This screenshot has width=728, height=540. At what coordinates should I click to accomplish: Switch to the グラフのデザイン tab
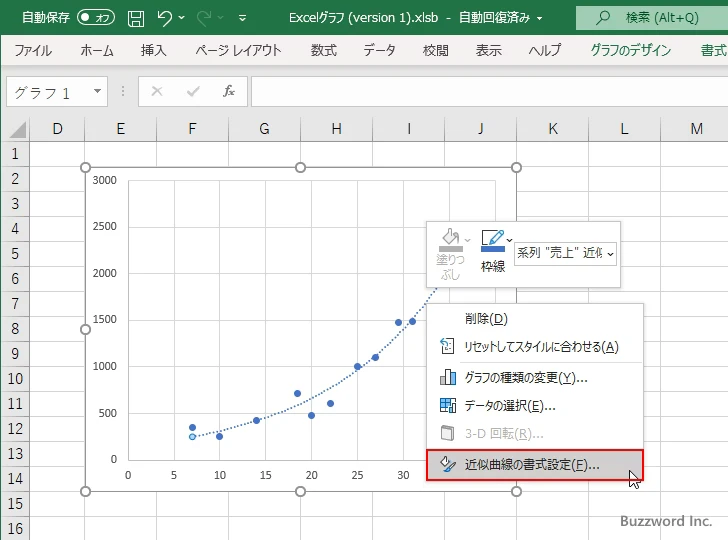[x=630, y=50]
